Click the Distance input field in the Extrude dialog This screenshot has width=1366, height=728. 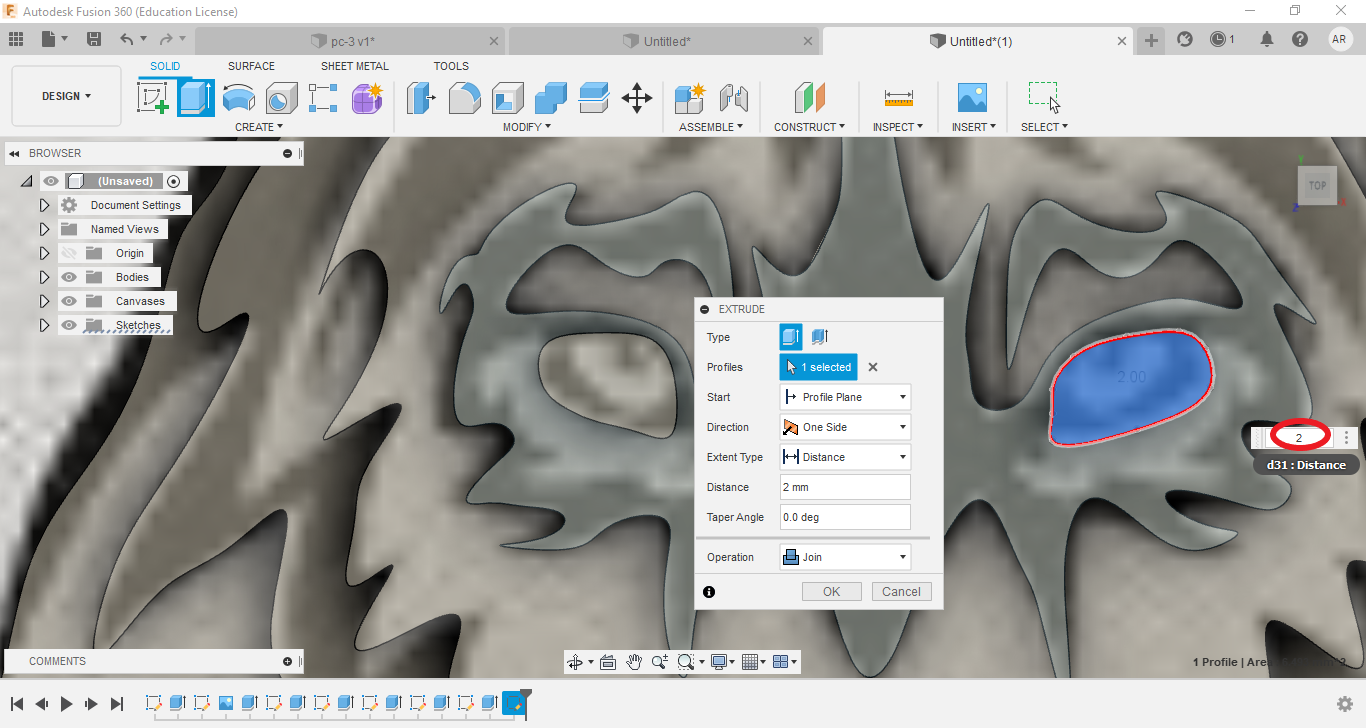point(845,487)
